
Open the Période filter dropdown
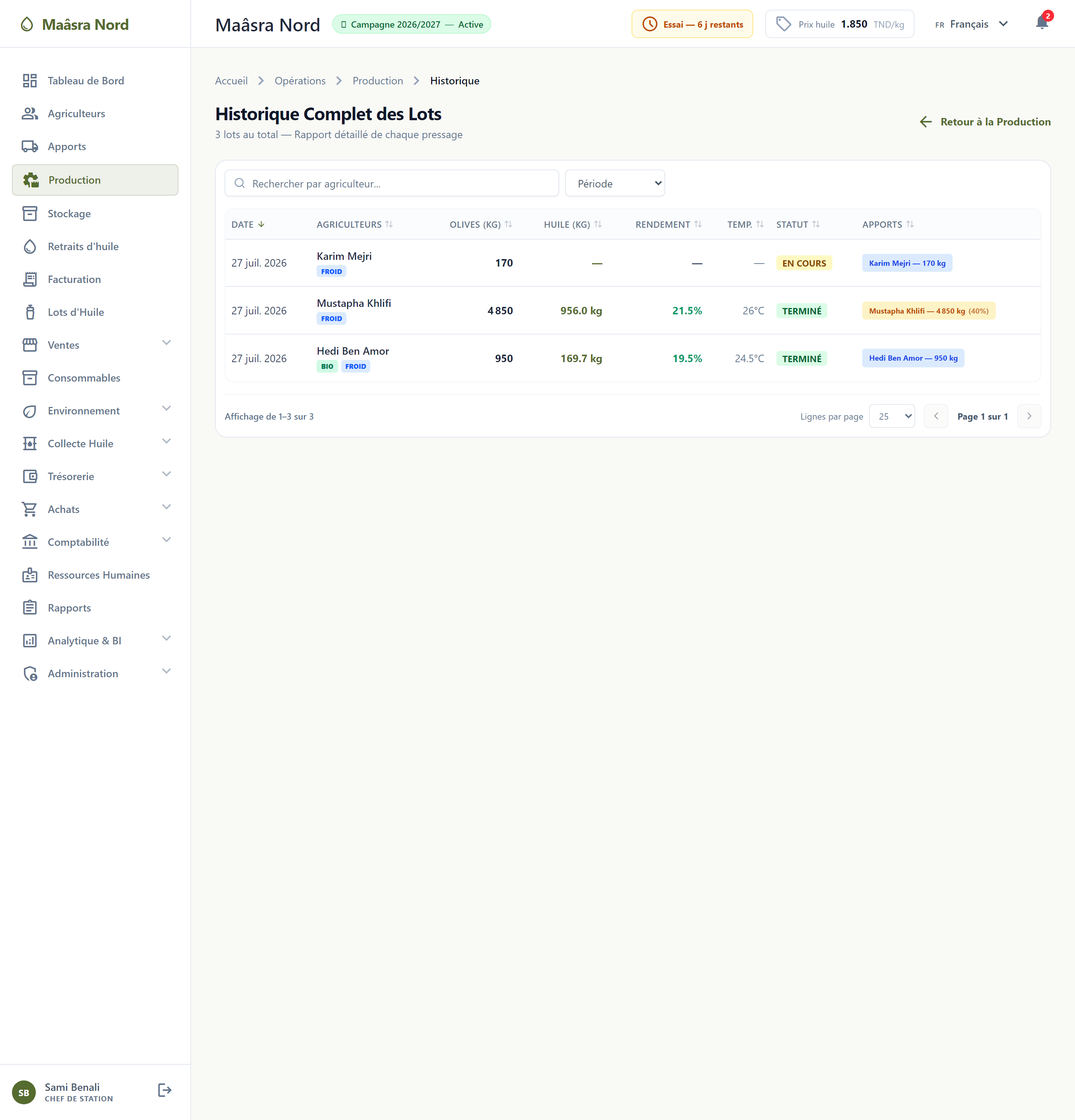pos(615,183)
